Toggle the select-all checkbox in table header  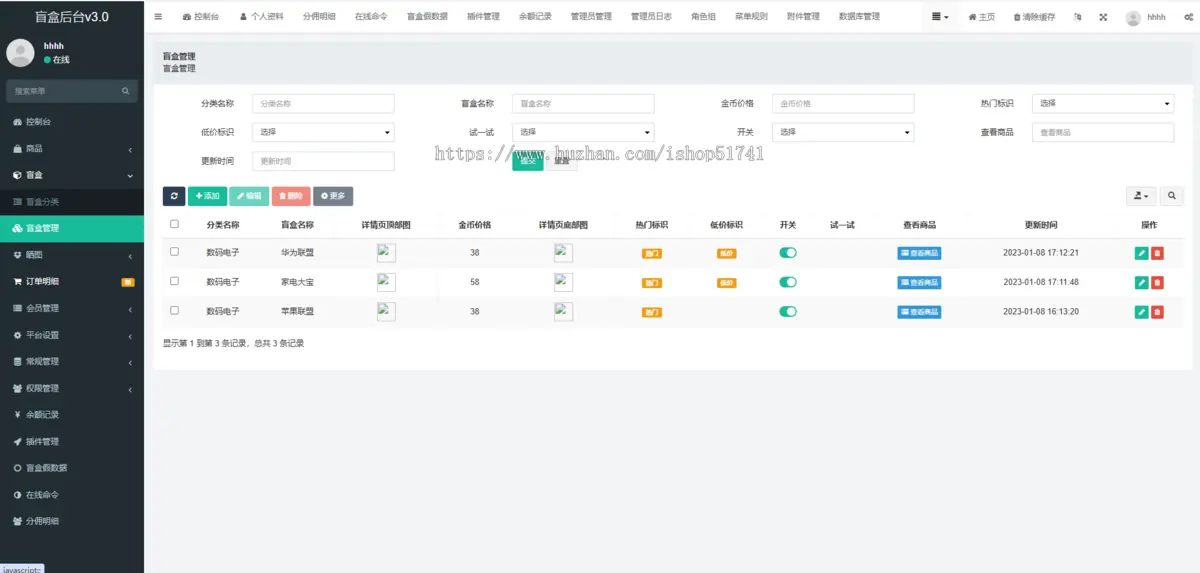(175, 224)
